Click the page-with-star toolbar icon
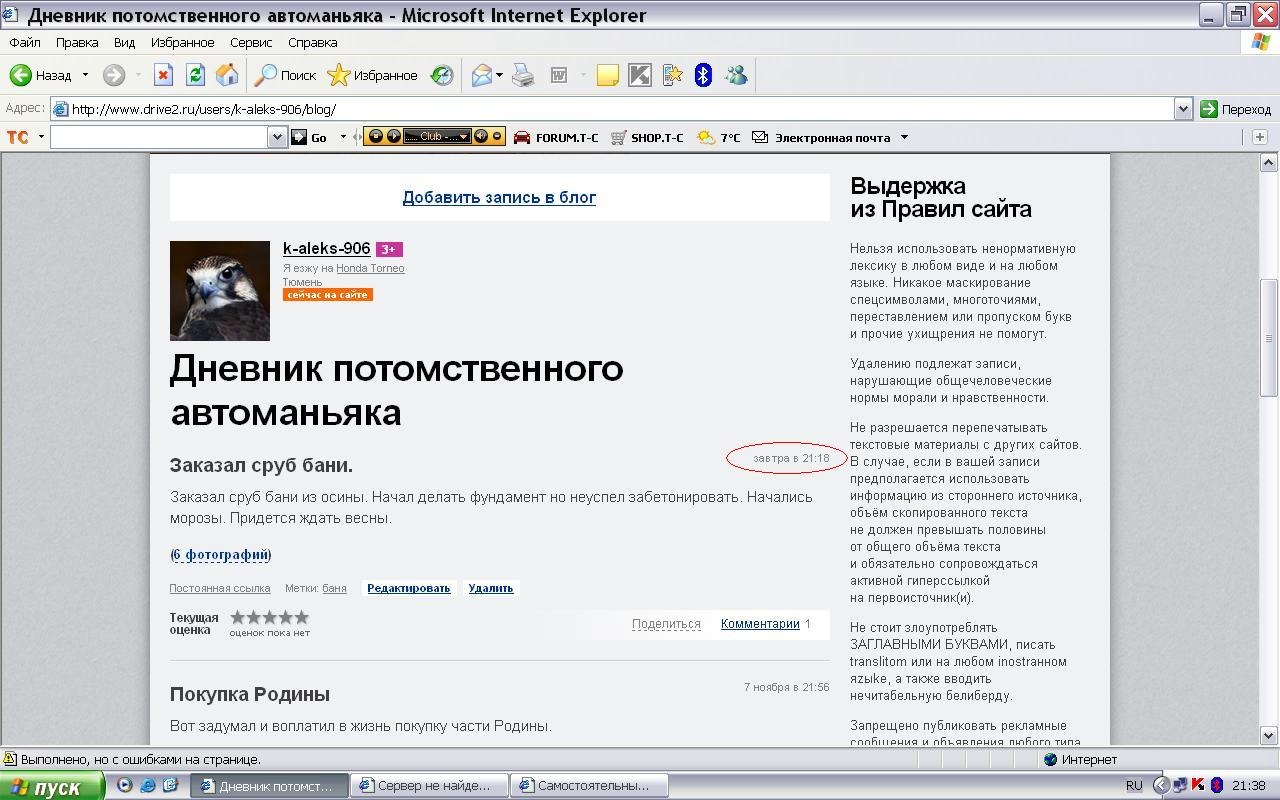The image size is (1280, 800). pos(672,75)
